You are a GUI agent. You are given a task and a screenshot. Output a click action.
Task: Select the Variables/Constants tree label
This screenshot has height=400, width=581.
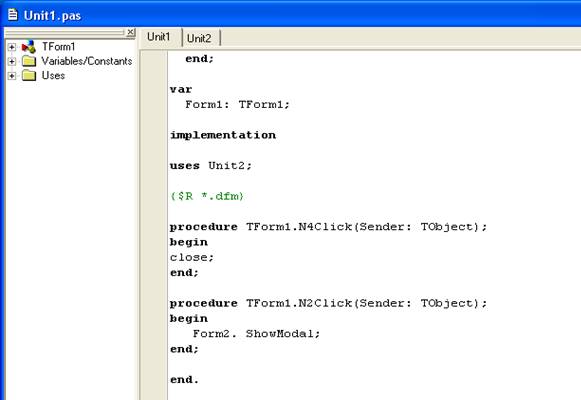[87, 61]
